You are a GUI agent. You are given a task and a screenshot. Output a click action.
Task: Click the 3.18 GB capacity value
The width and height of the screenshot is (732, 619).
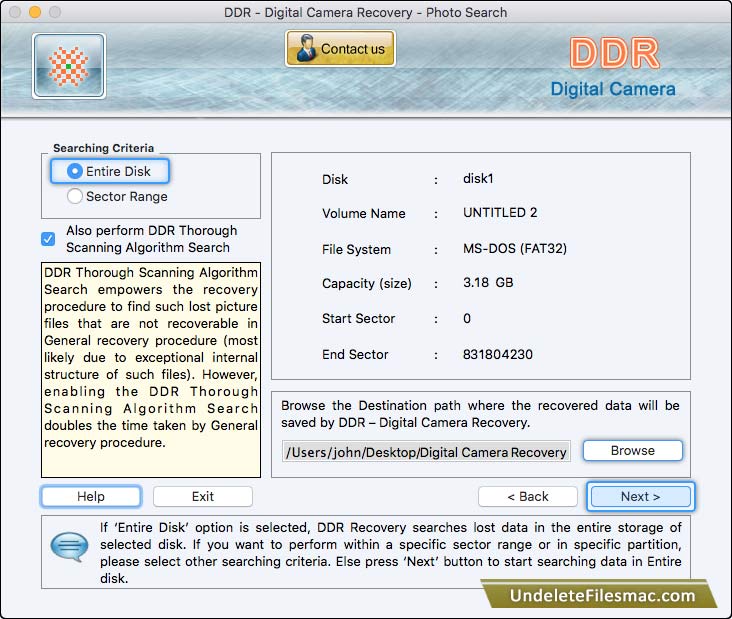coord(488,282)
